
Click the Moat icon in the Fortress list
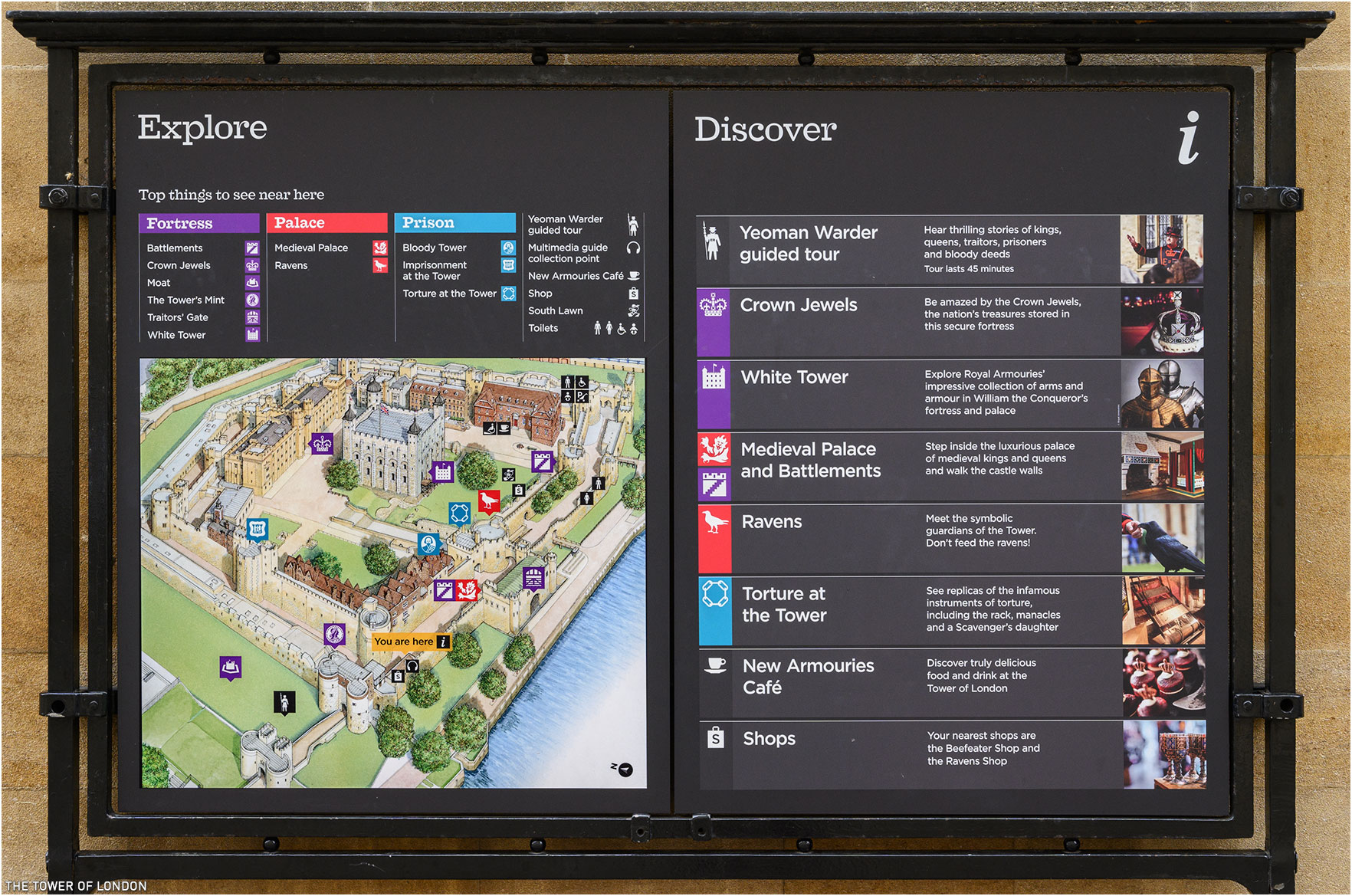tap(252, 283)
